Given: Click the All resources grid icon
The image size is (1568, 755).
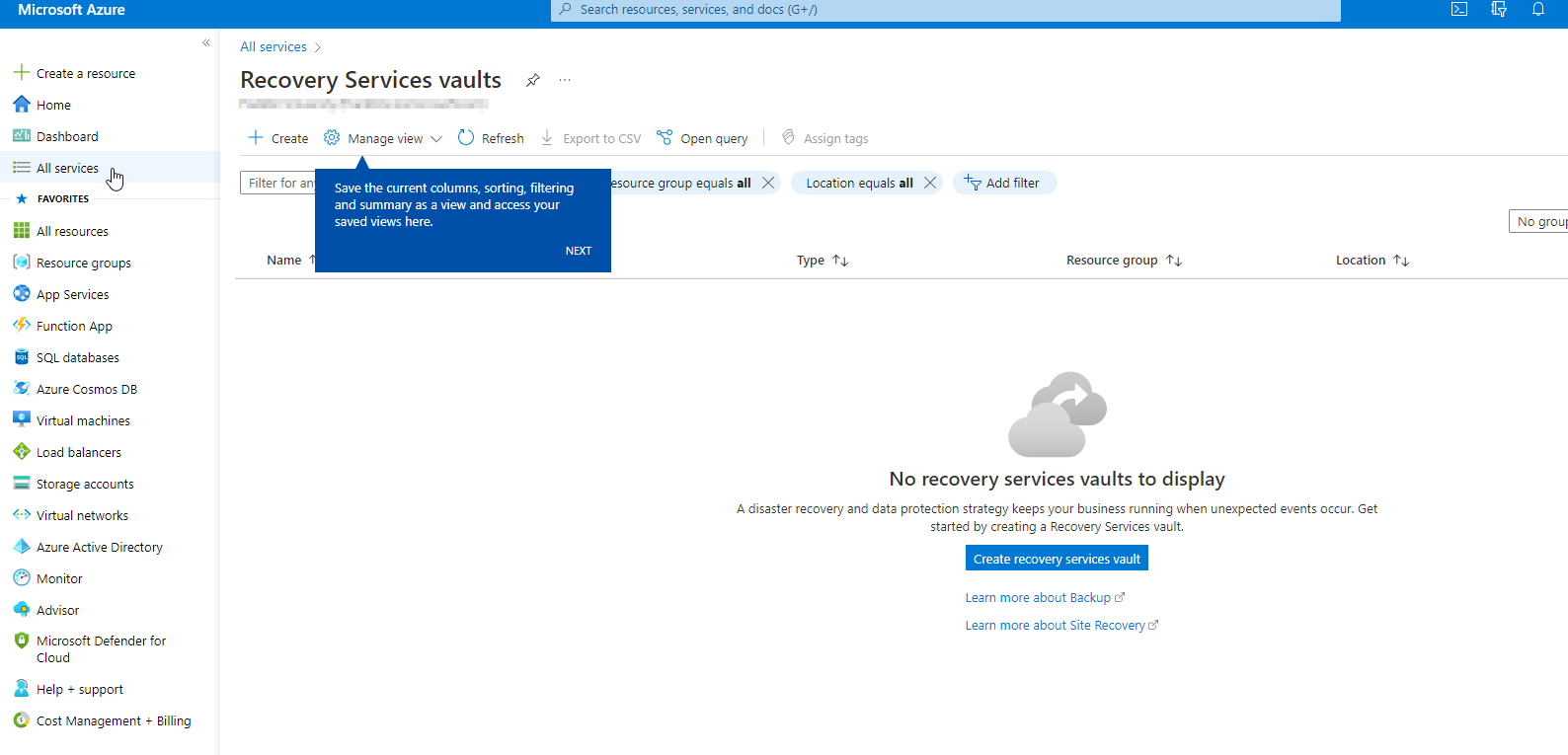Looking at the screenshot, I should pyautogui.click(x=22, y=230).
